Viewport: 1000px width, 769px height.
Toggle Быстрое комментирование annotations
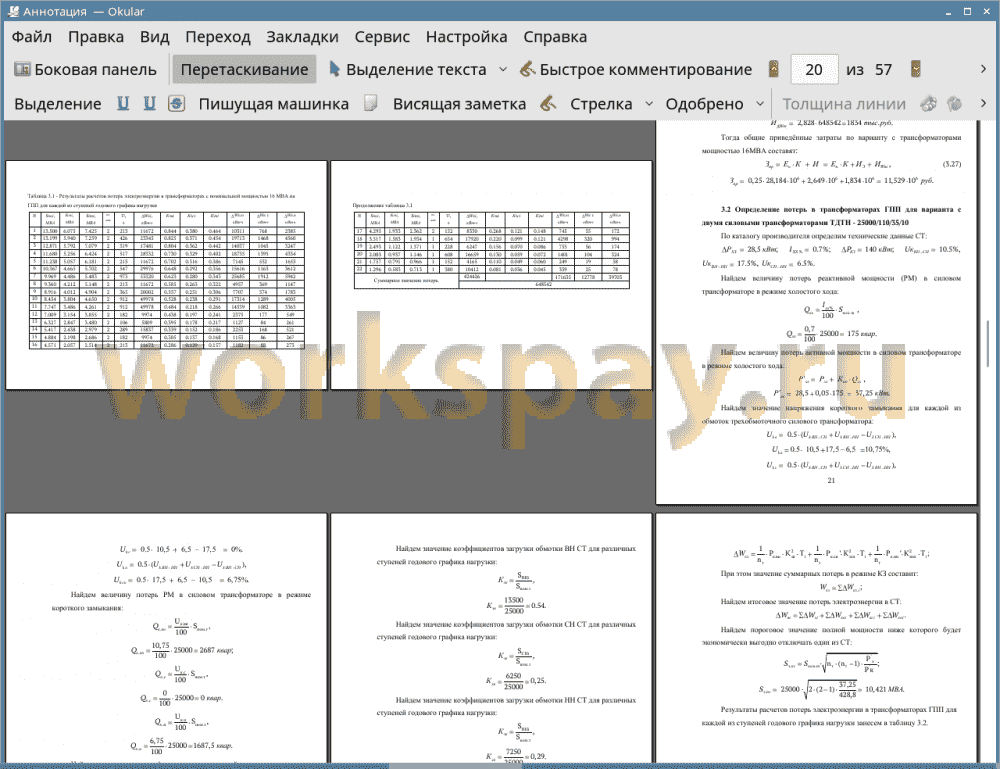(x=636, y=70)
